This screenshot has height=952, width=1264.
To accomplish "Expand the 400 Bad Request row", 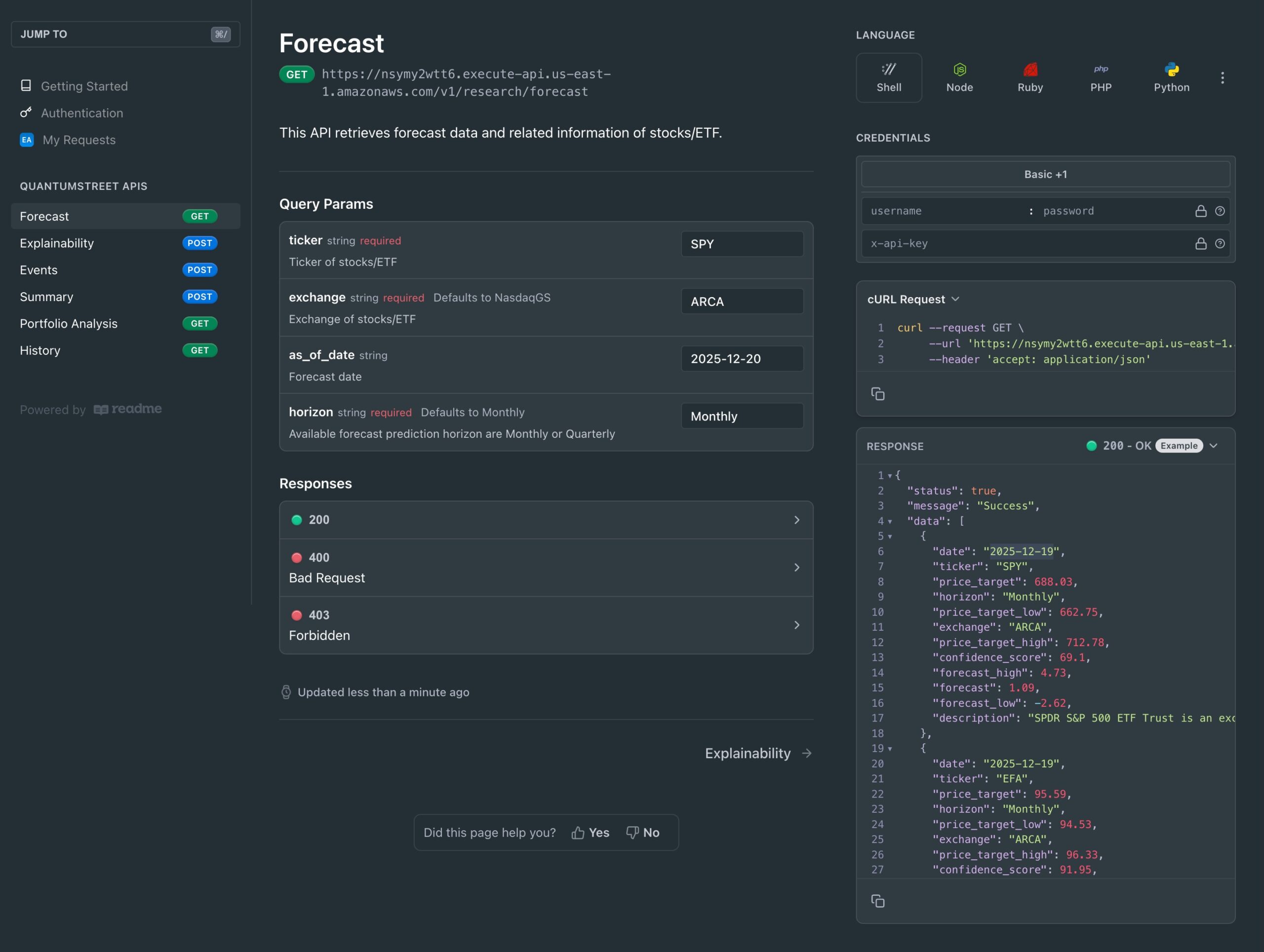I will pos(546,567).
